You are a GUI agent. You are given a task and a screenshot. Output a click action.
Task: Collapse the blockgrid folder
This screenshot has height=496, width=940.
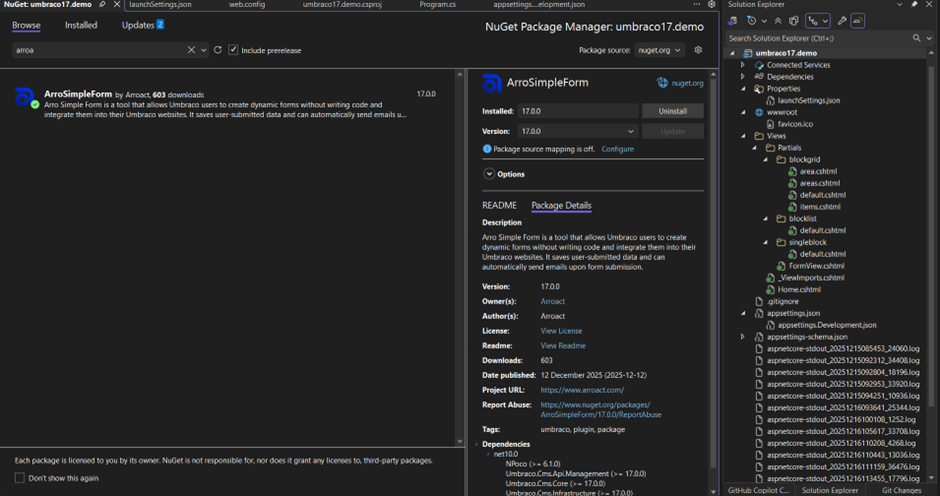[766, 160]
